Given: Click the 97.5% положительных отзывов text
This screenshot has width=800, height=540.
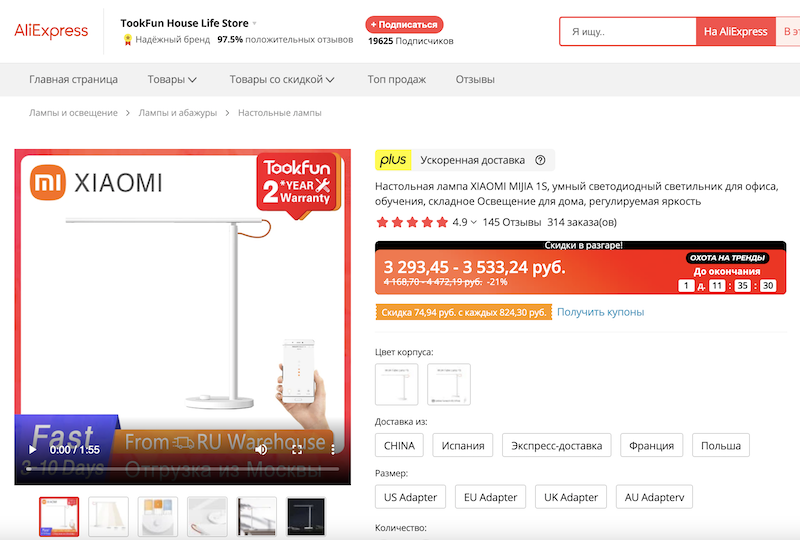Looking at the screenshot, I should click(x=285, y=39).
